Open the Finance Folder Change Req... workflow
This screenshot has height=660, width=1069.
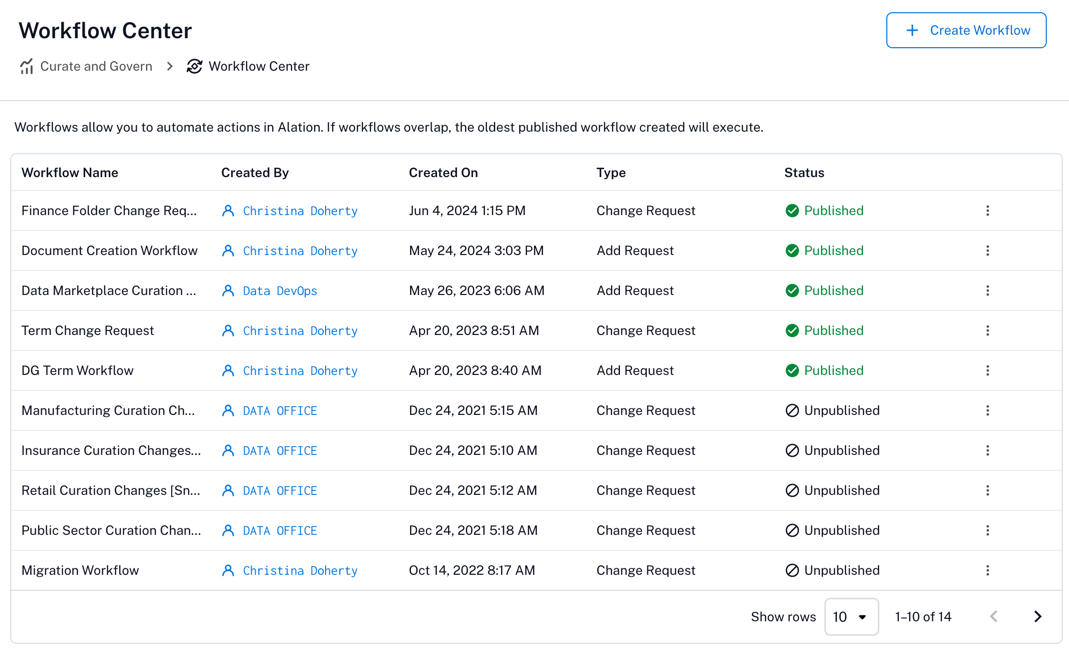click(x=109, y=211)
